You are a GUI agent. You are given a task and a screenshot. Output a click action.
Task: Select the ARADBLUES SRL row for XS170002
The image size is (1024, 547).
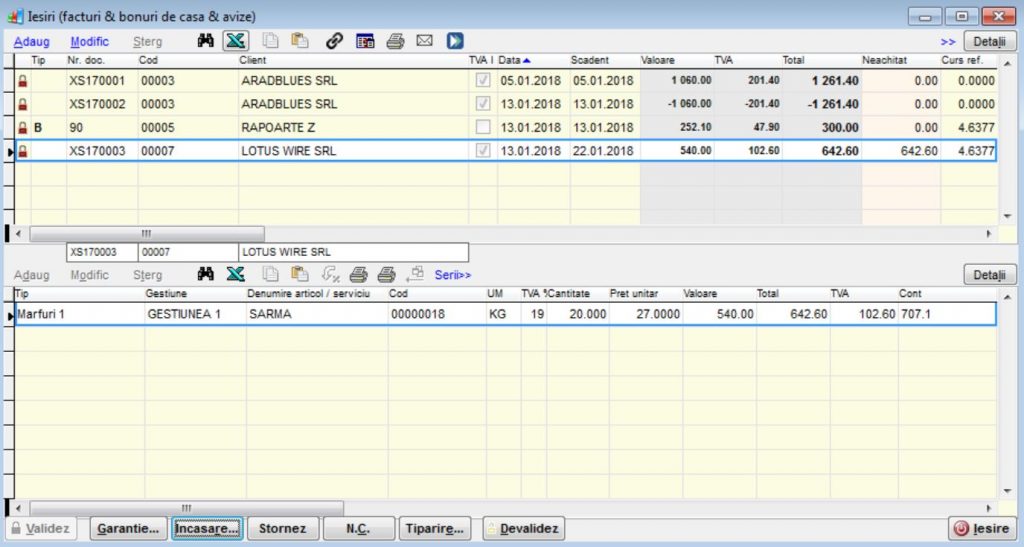(x=289, y=104)
